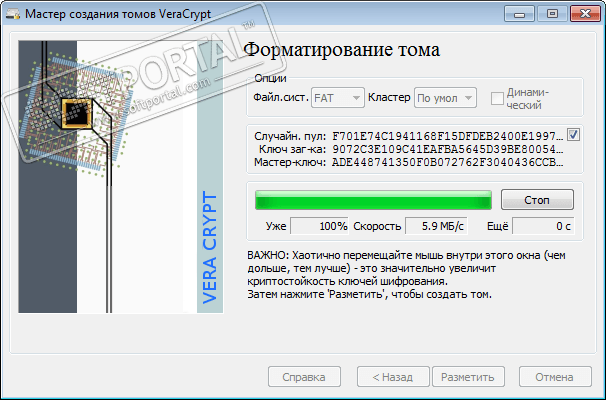Screen dimensions: 606x400
Task: Minimize the VeraCrypt wizard window
Action: point(519,14)
